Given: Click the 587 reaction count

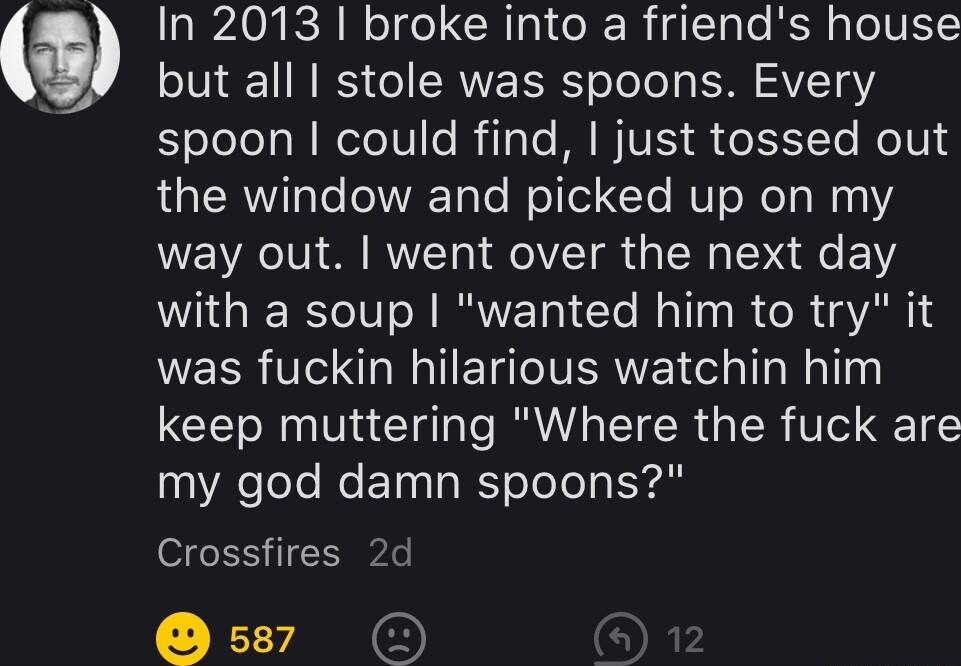Looking at the screenshot, I should [258, 634].
